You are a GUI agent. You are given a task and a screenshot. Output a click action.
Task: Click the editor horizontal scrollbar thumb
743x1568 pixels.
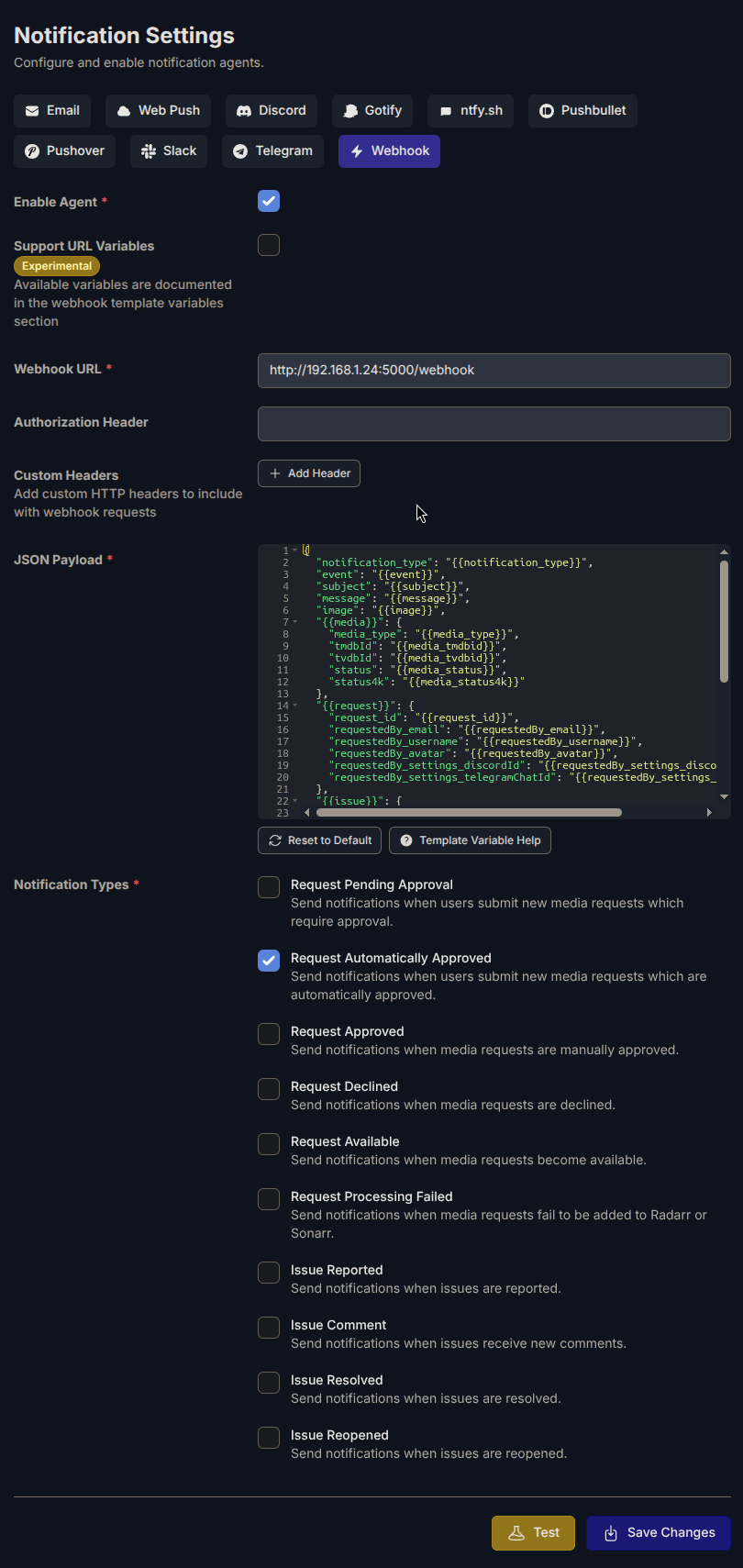pos(469,812)
